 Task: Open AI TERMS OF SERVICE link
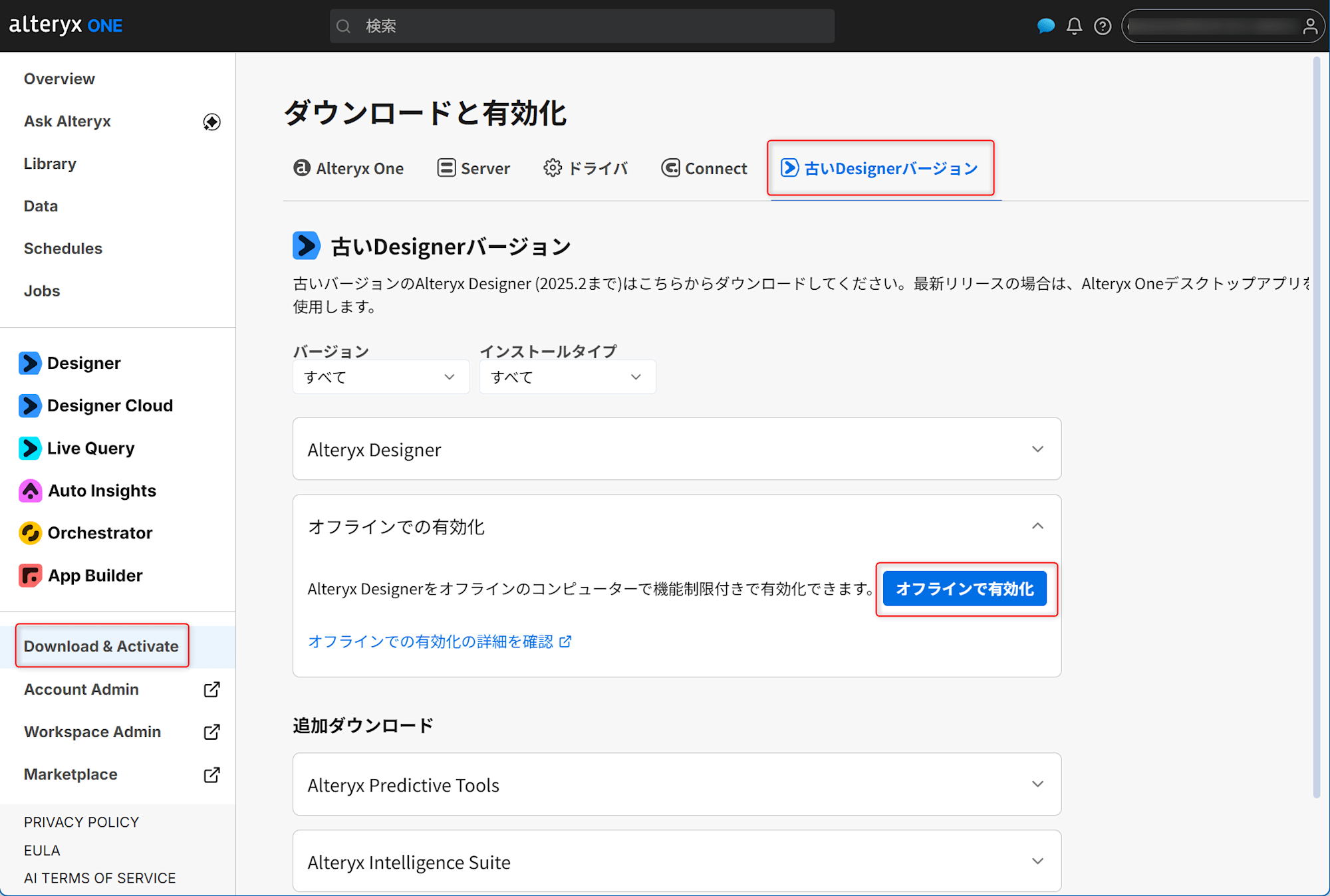coord(100,878)
